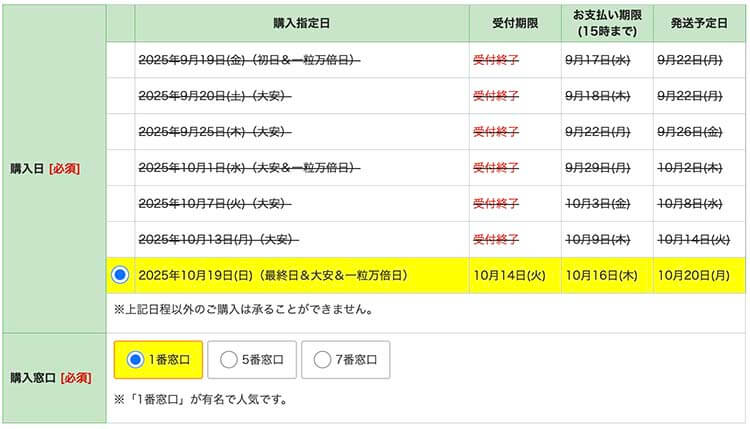Image resolution: width=750 pixels, height=429 pixels.
Task: Select the 5番窓口 radio option
Action: (x=228, y=360)
